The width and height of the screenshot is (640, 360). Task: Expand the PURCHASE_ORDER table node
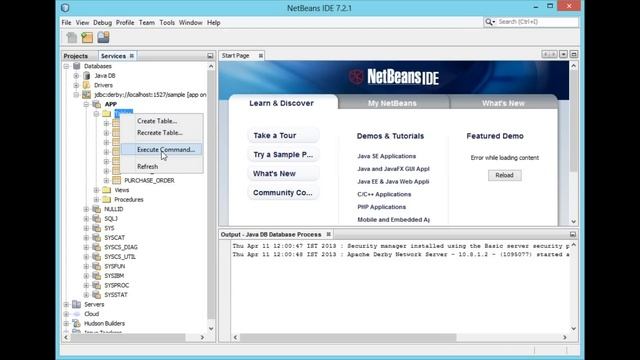pos(107,180)
